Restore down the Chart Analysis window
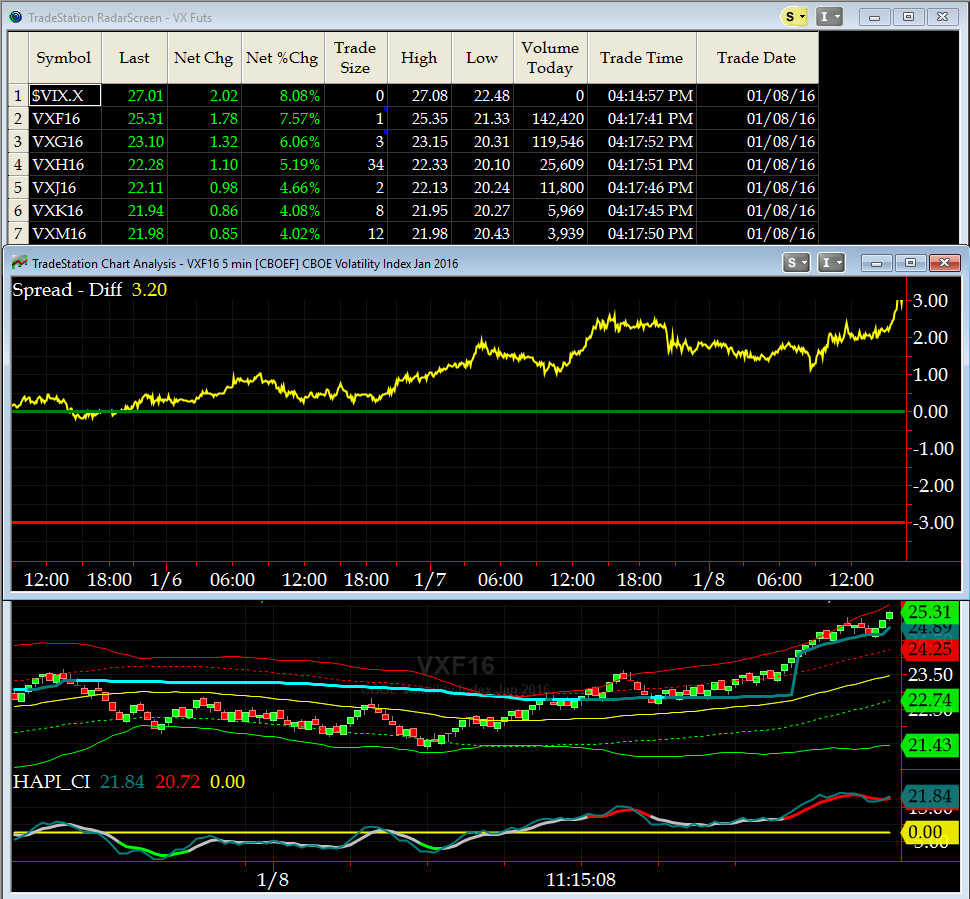 click(911, 263)
